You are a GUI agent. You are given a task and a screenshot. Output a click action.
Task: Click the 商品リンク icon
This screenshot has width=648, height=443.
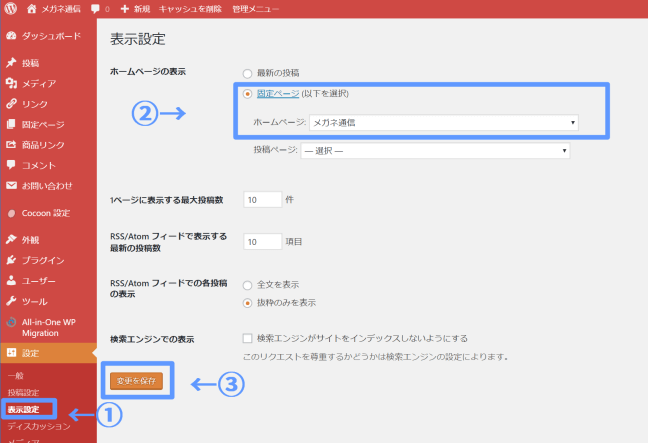pyautogui.click(x=11, y=145)
